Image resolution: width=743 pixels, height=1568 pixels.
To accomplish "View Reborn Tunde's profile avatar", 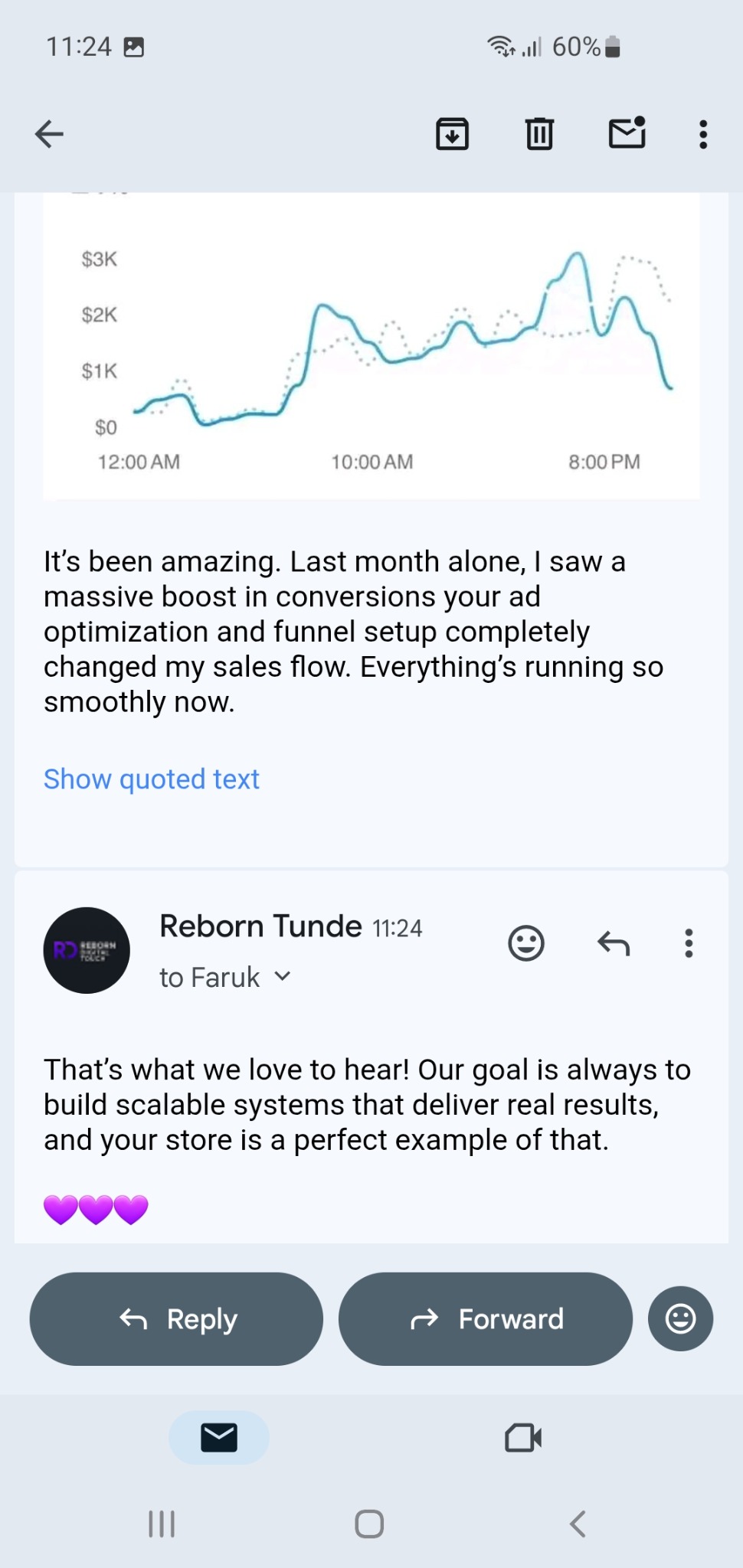I will pyautogui.click(x=87, y=950).
